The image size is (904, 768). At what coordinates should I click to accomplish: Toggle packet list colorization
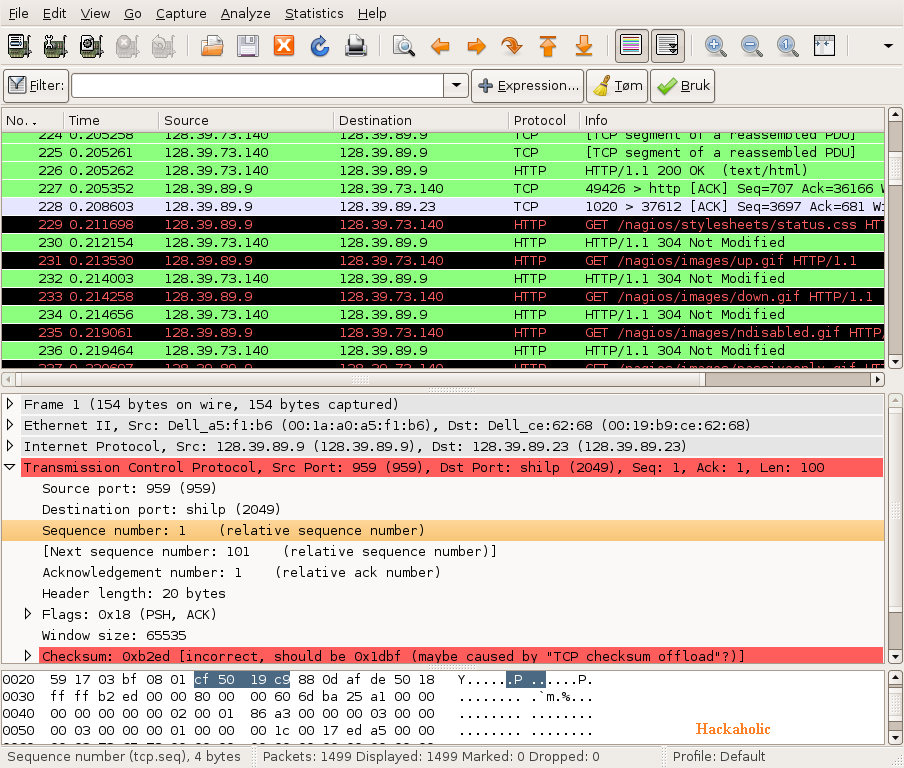pyautogui.click(x=631, y=46)
